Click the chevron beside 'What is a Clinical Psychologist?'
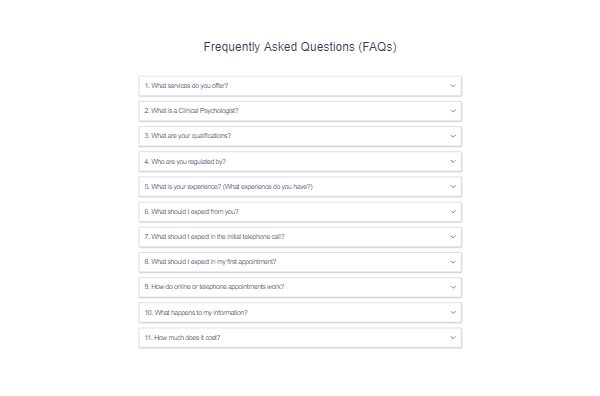Viewport: 600px width, 396px height. click(453, 111)
